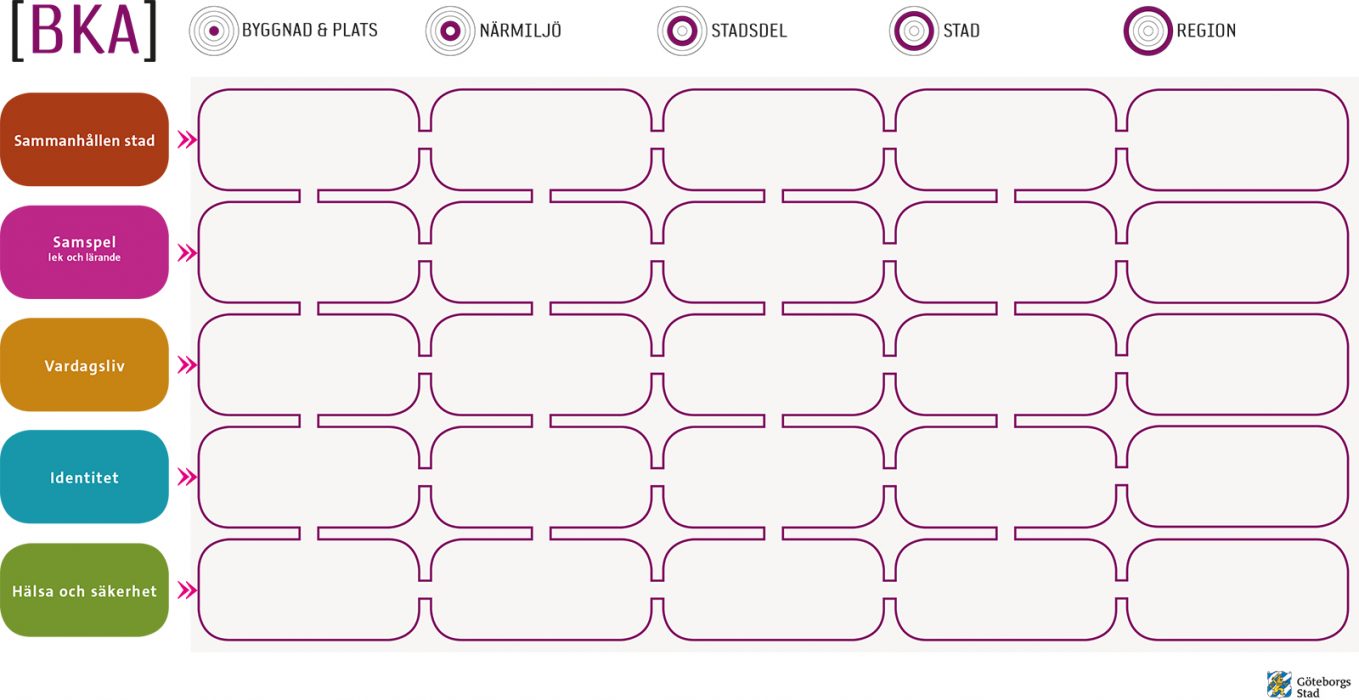
Task: Click the Göteborgs Stad logo
Action: pos(1308,685)
